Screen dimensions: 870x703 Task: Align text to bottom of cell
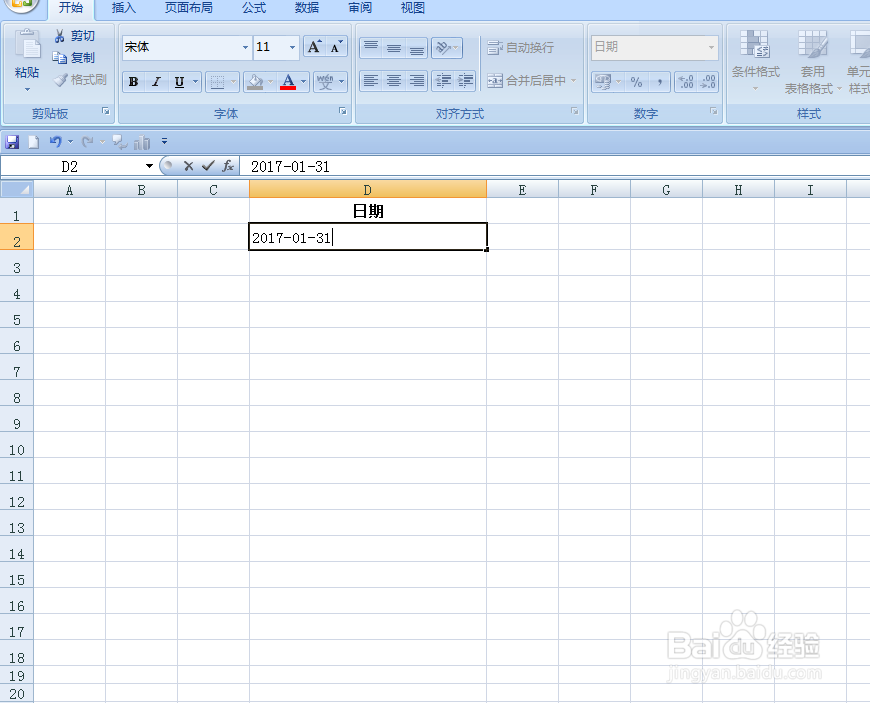pos(417,48)
